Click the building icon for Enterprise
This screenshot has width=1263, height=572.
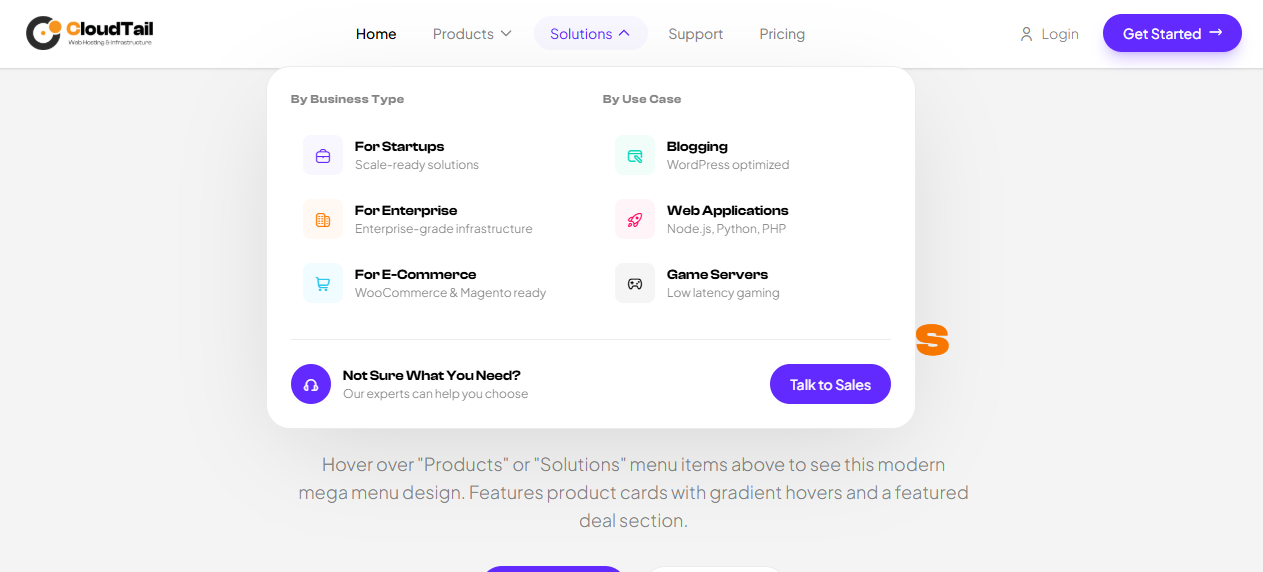[323, 219]
